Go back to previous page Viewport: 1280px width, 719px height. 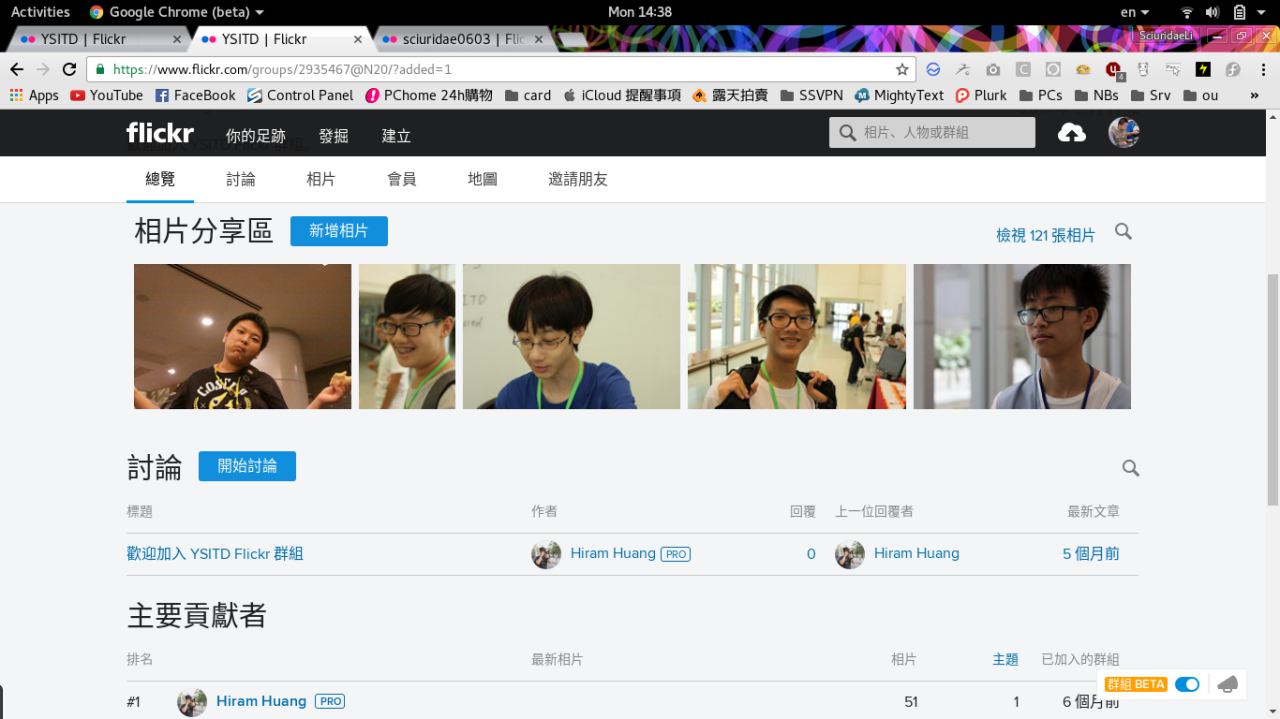click(x=16, y=69)
